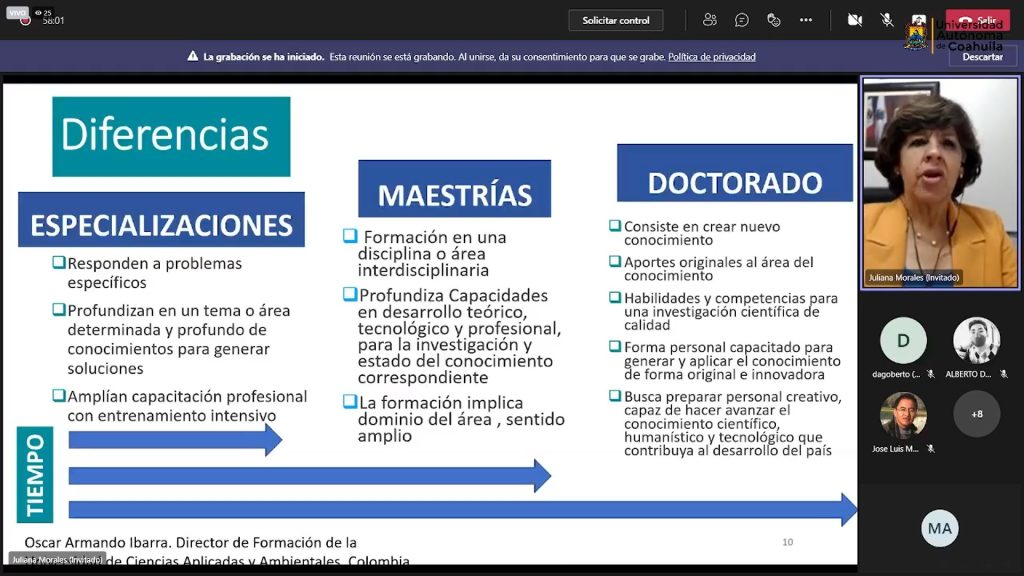Select Juliana Morales video tile
The image size is (1024, 576).
pyautogui.click(x=940, y=183)
